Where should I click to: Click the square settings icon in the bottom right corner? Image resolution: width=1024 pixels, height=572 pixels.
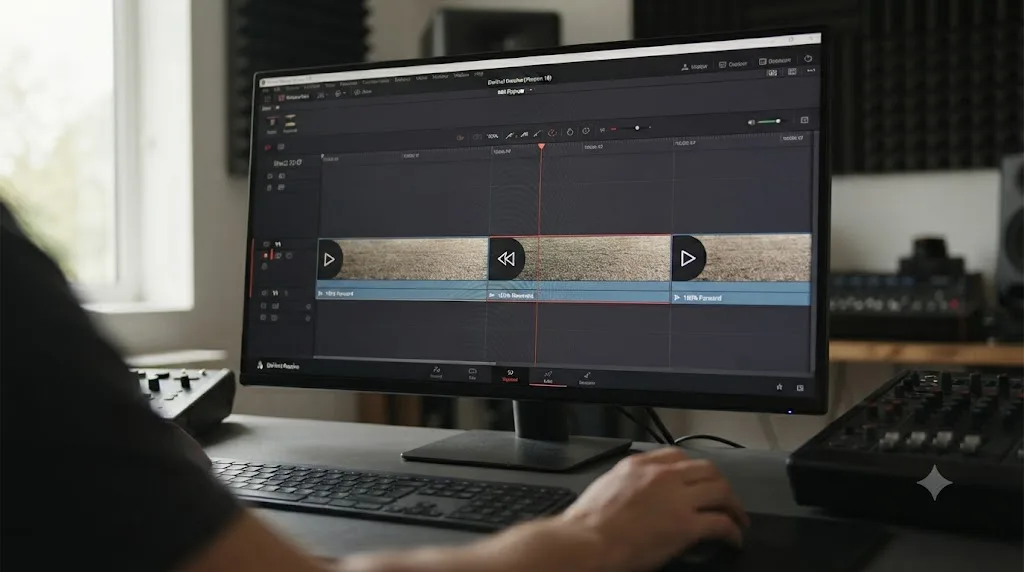point(800,388)
